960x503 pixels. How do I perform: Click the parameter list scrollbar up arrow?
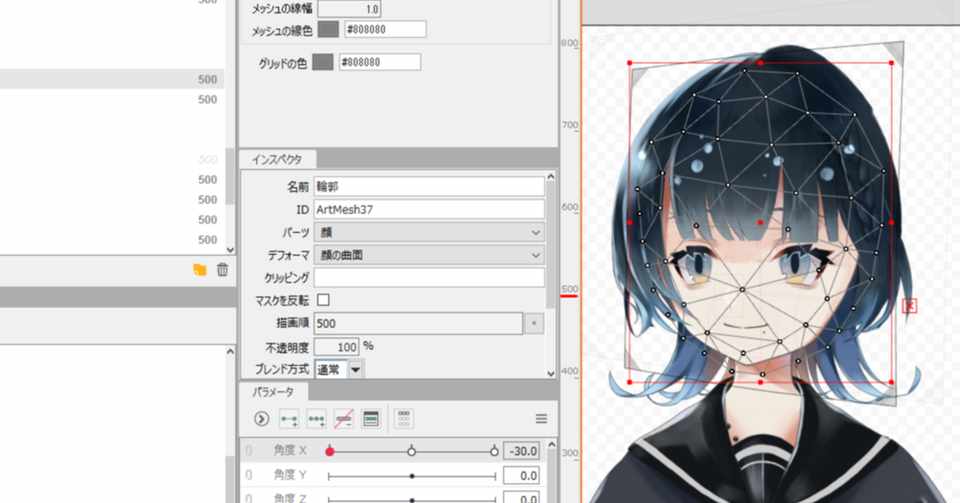click(x=551, y=445)
